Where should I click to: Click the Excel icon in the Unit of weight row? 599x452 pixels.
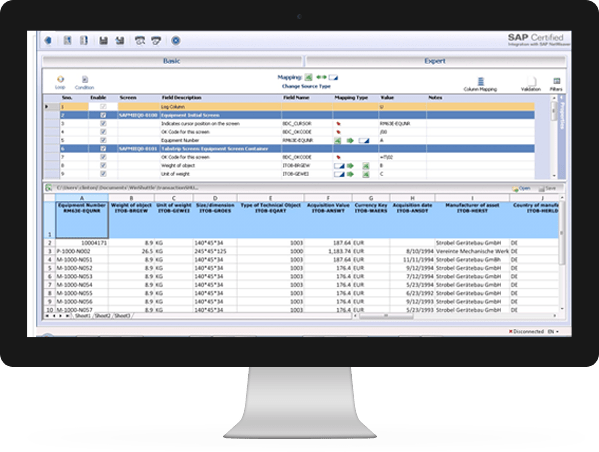coord(366,174)
